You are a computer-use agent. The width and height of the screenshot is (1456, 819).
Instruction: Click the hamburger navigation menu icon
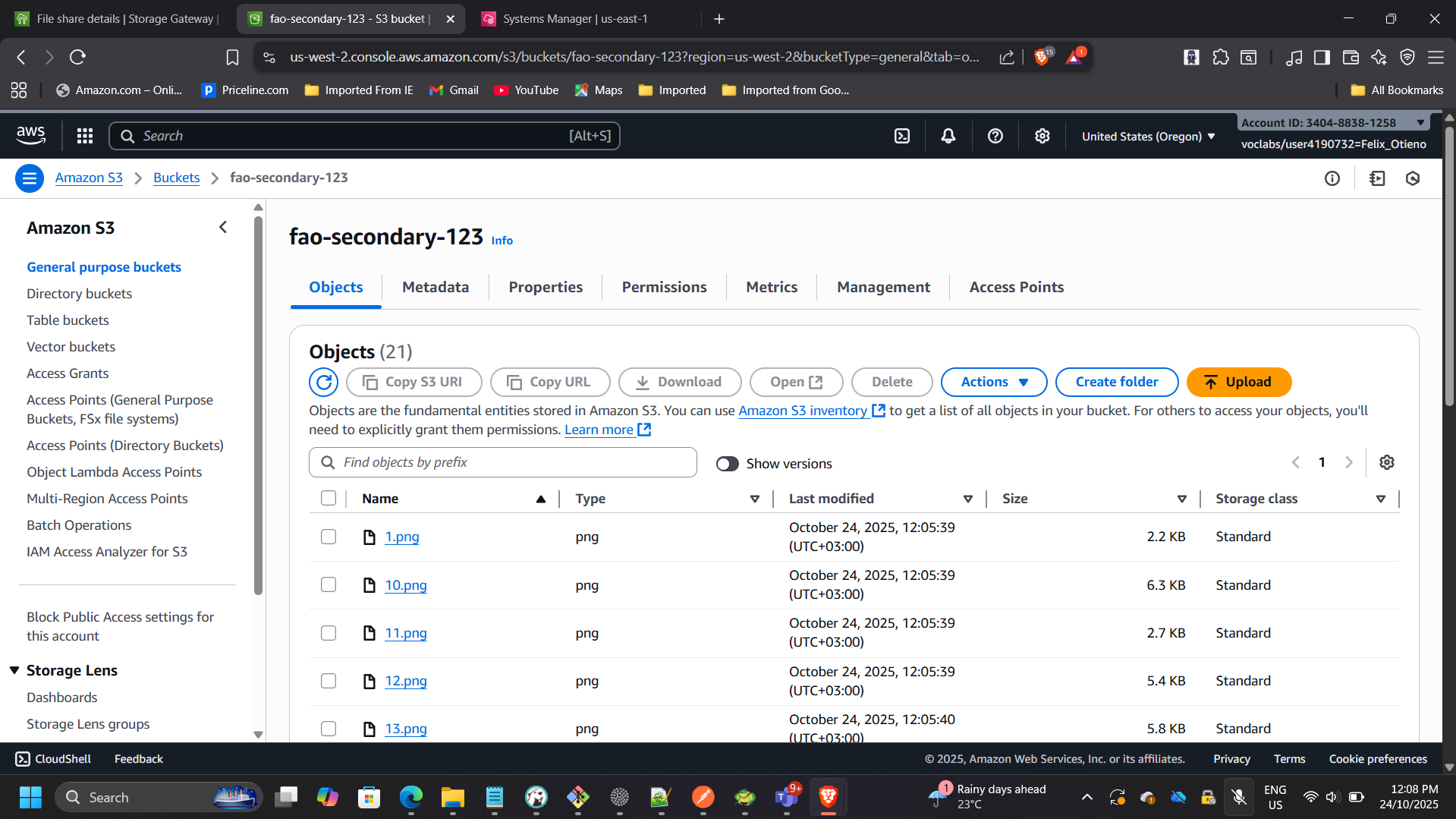30,178
